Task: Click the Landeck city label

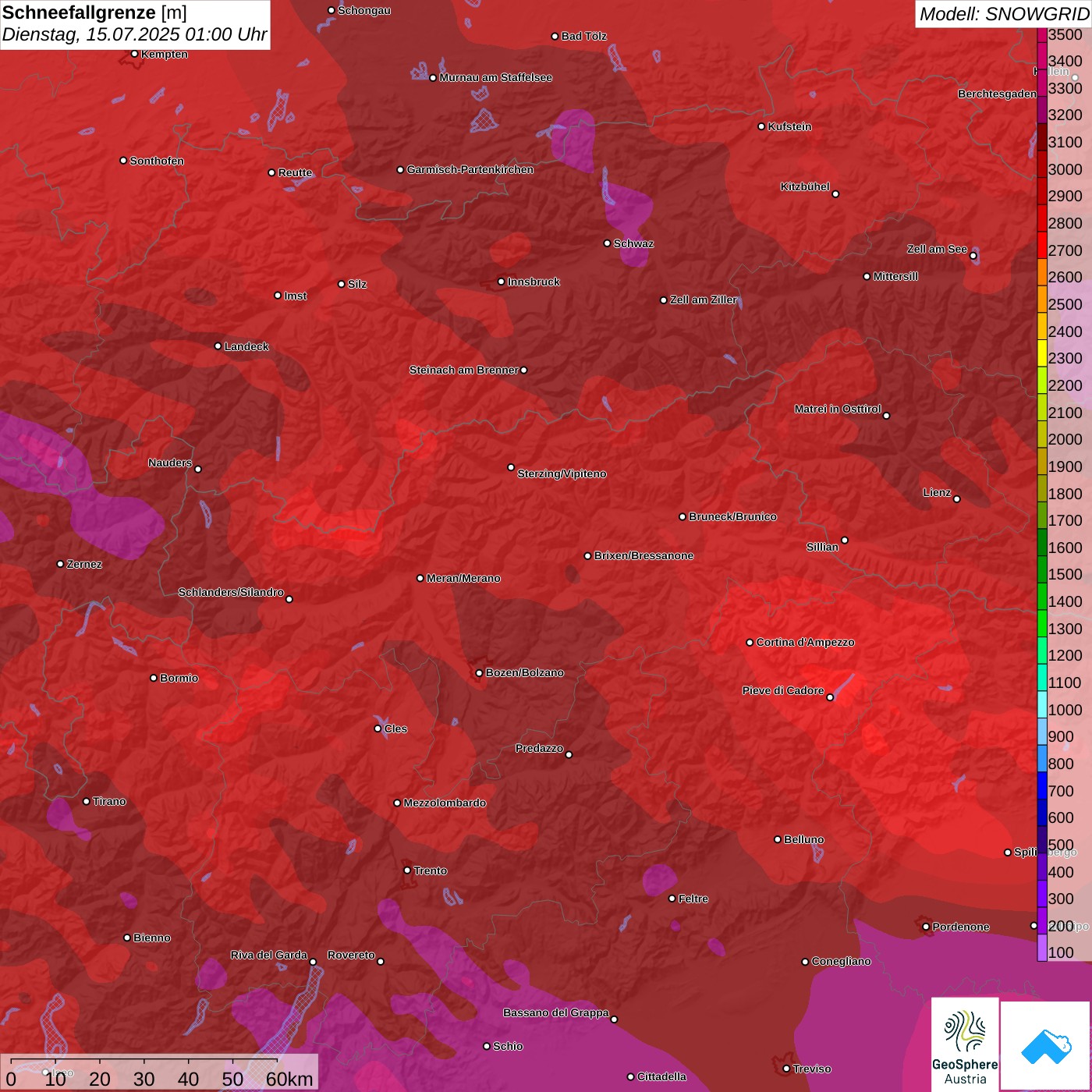Action: tap(246, 346)
